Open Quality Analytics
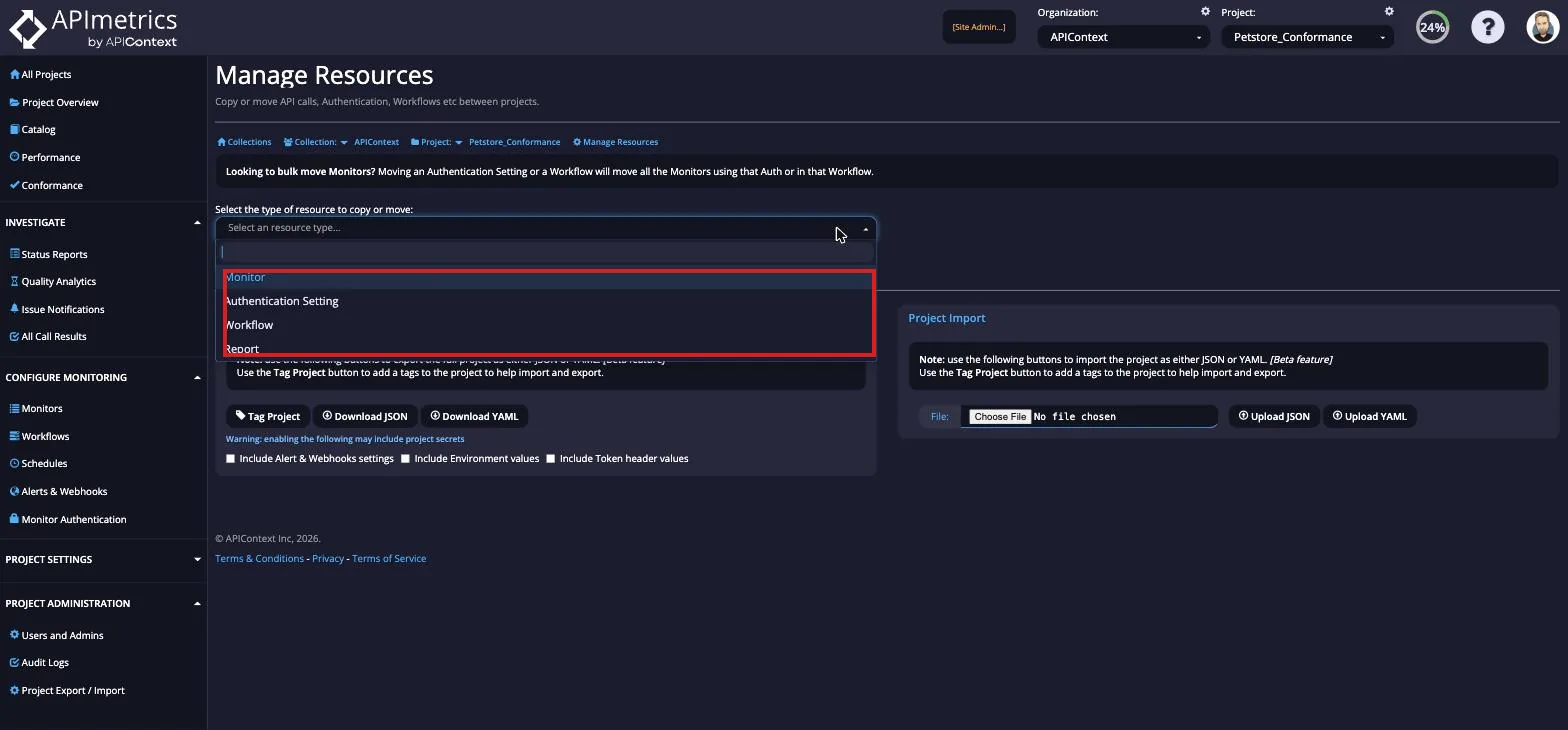 tap(52, 281)
